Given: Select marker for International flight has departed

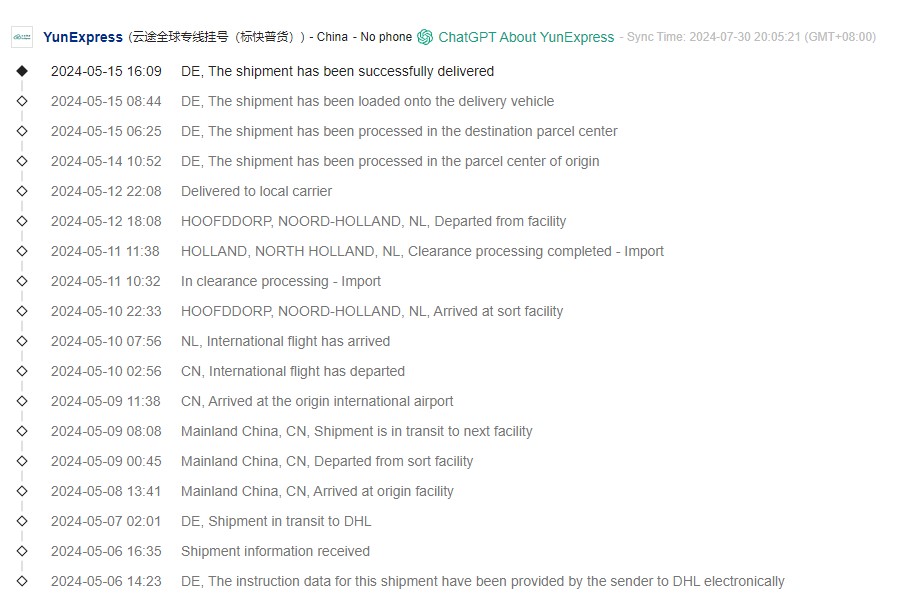Looking at the screenshot, I should [22, 371].
